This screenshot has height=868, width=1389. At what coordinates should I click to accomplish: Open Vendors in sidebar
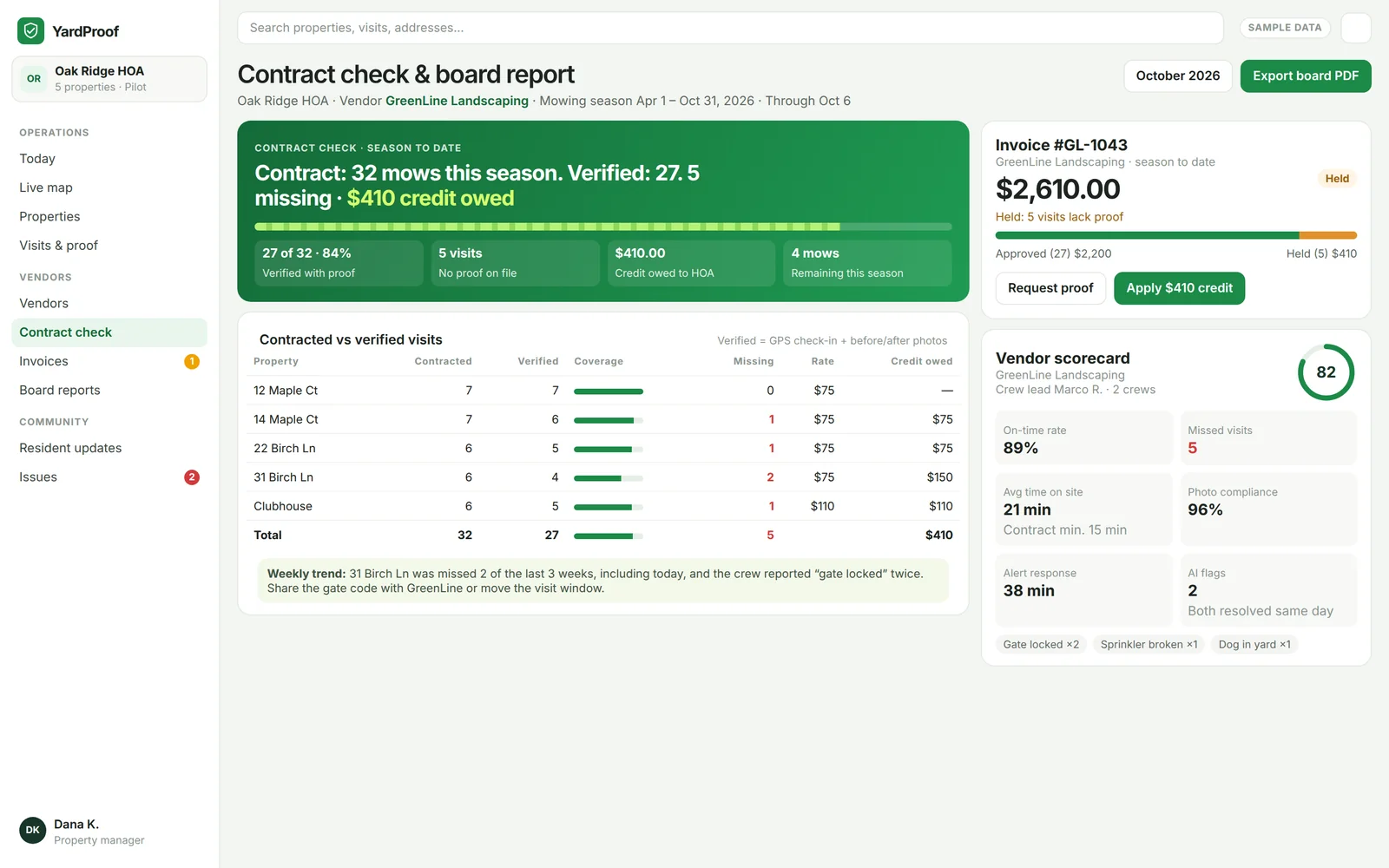109,303
